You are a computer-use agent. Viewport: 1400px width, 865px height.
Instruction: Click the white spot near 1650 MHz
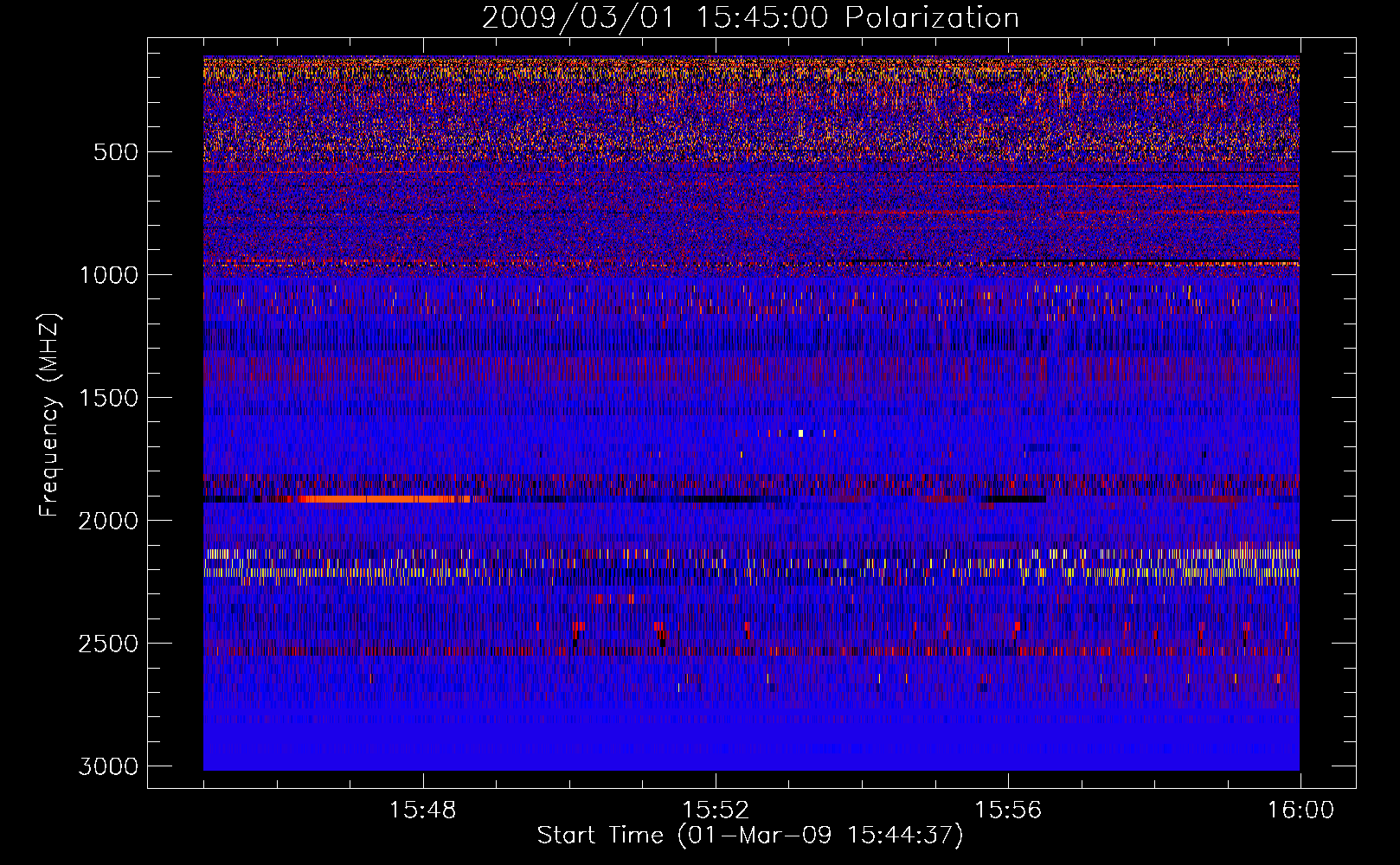[x=800, y=432]
